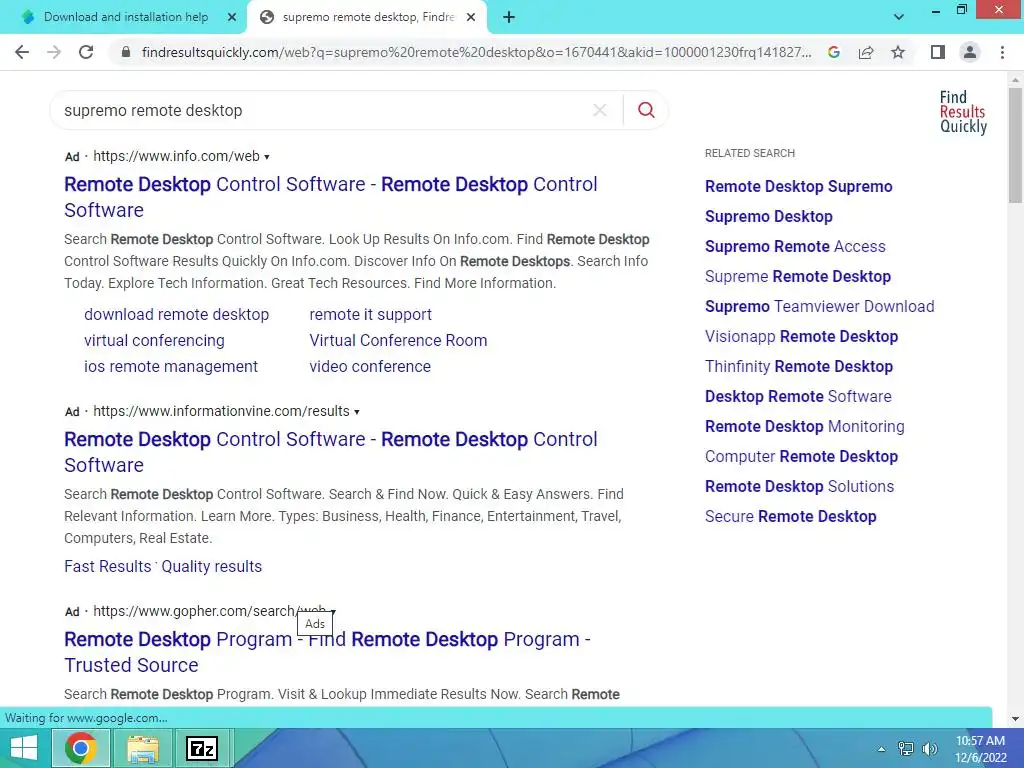This screenshot has width=1024, height=768.
Task: Select related search Remote Desktop Supremo
Action: (799, 186)
